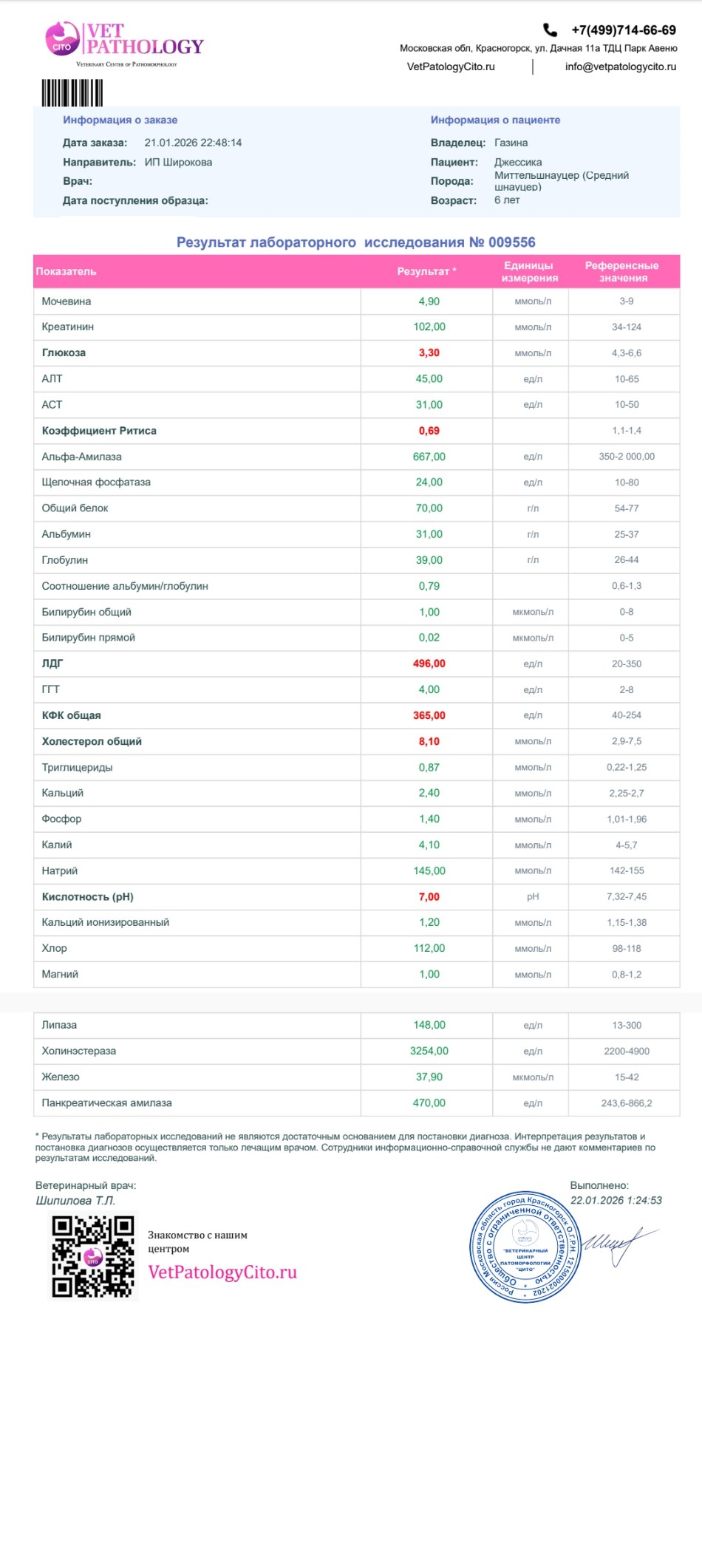The image size is (702, 1568).
Task: Click the "Кислотность (pH)" row label
Action: (x=87, y=896)
